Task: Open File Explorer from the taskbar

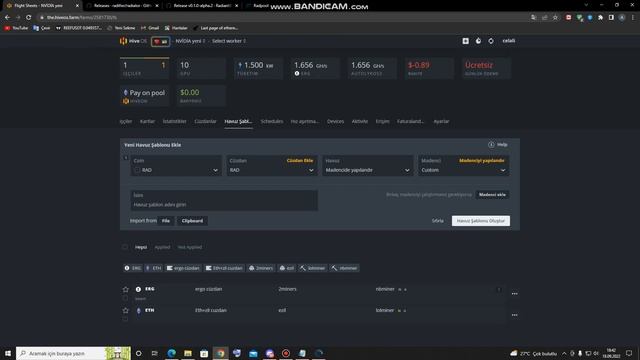Action: click(x=188, y=353)
